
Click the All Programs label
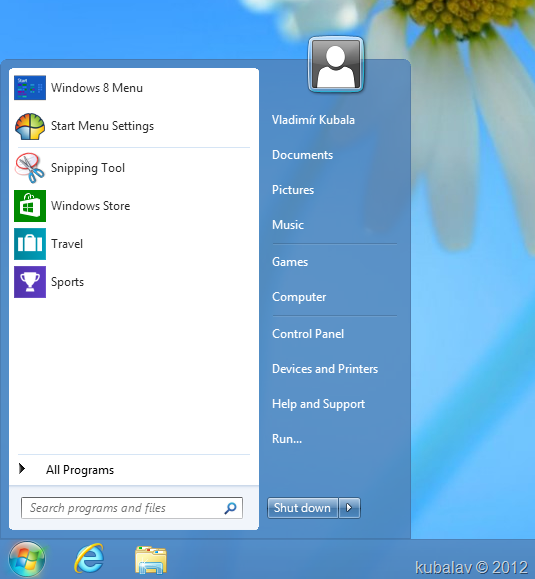tap(80, 470)
